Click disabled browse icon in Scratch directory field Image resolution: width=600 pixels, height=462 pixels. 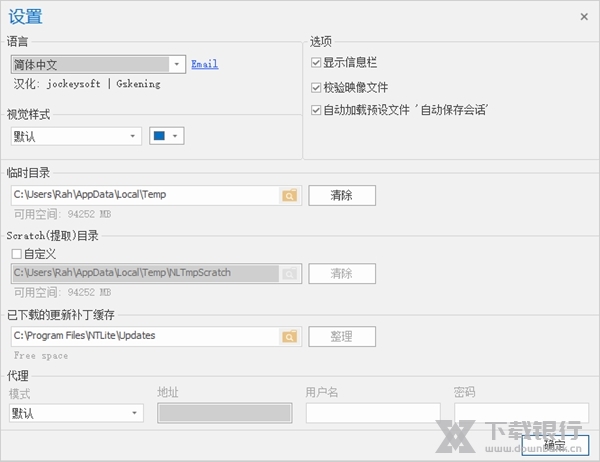[290, 273]
